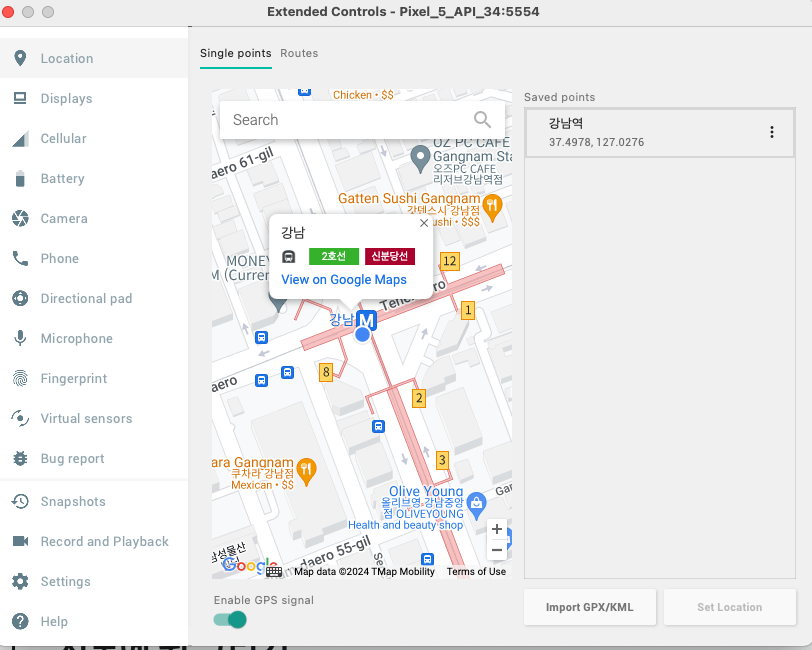The image size is (812, 650).
Task: Open the Cellular section
Action: pyautogui.click(x=94, y=138)
